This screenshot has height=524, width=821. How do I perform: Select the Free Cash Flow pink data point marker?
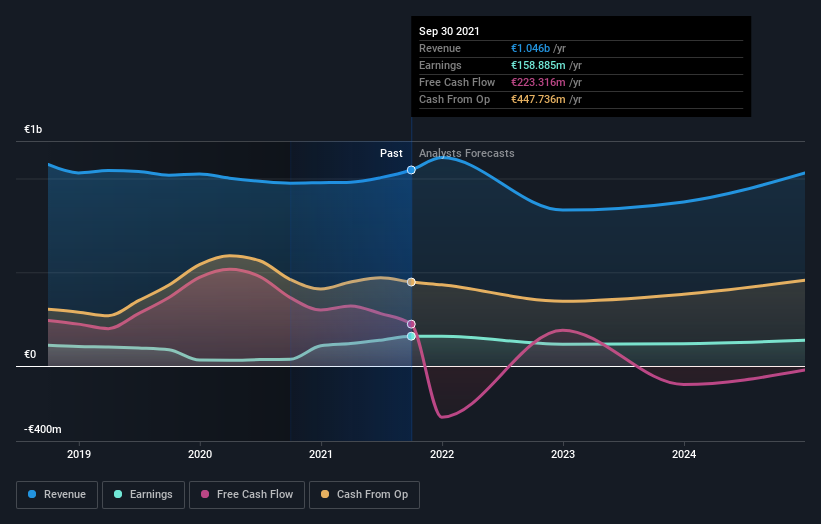pos(411,324)
